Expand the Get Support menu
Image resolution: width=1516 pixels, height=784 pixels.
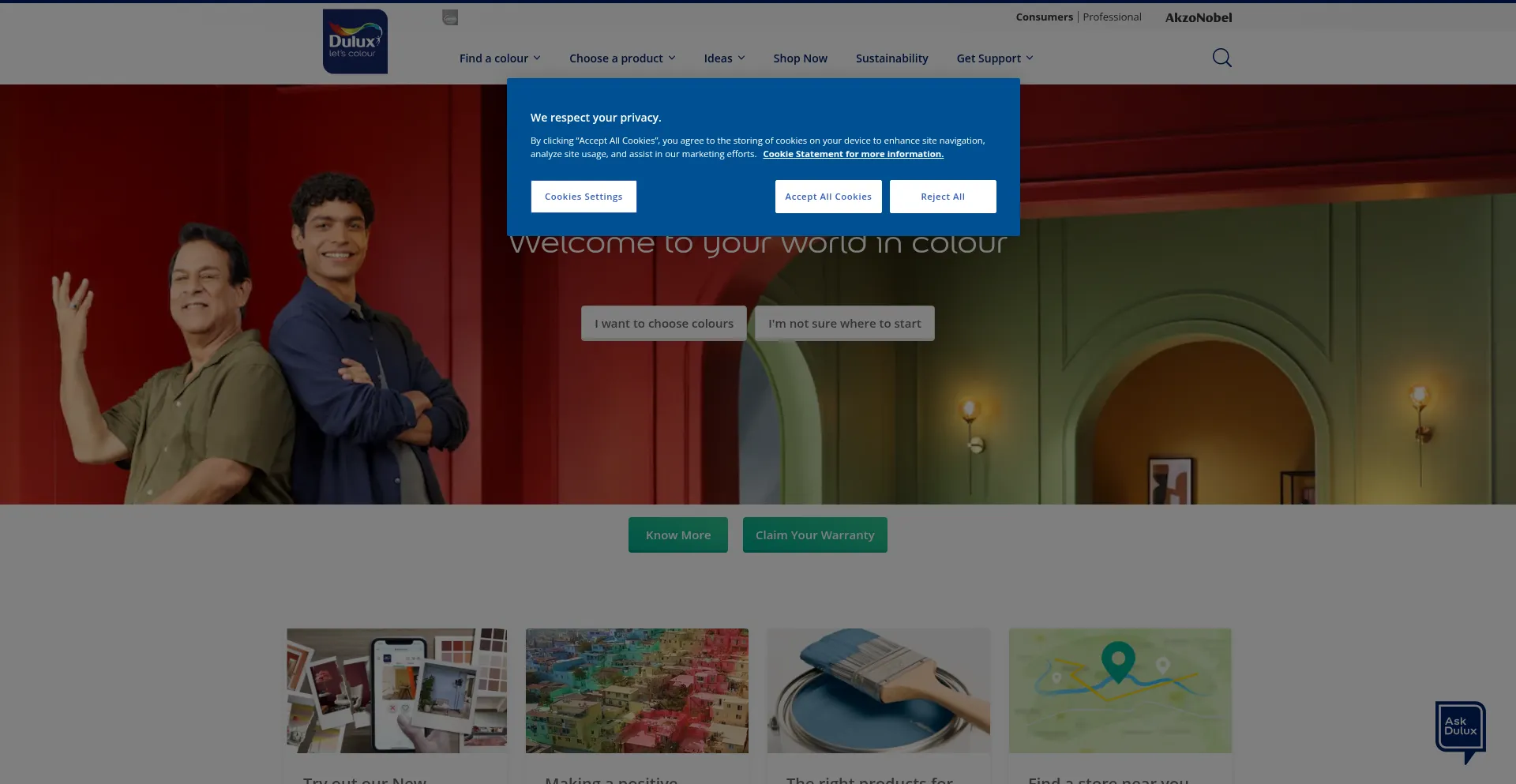point(994,58)
